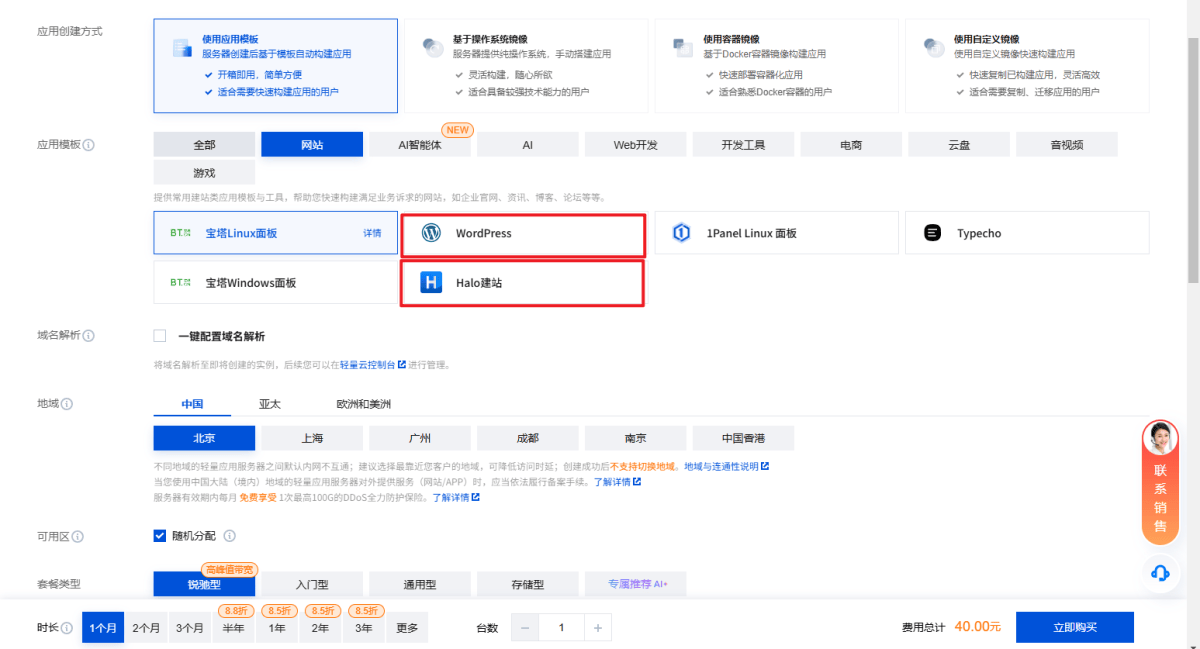Pick the Typecho application template
Image resolution: width=1200 pixels, height=649 pixels.
(x=1028, y=234)
